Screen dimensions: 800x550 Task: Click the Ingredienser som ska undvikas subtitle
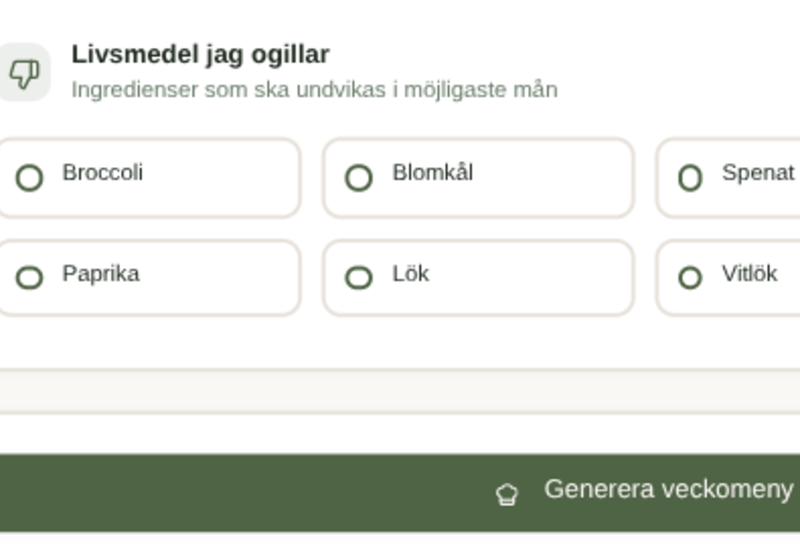coord(314,90)
